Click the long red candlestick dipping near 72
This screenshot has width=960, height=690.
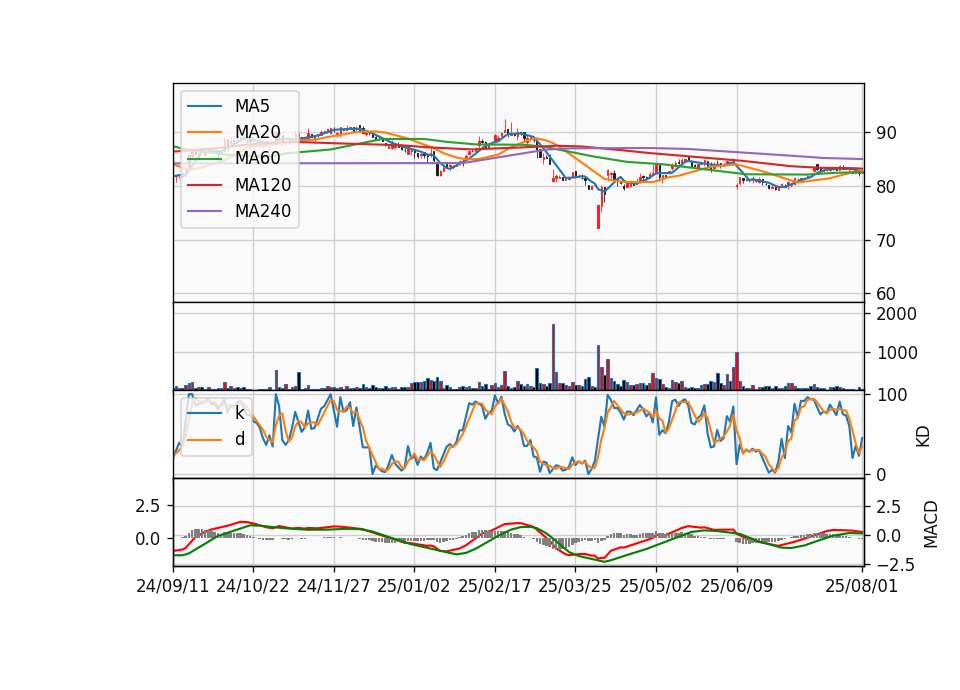pos(598,217)
